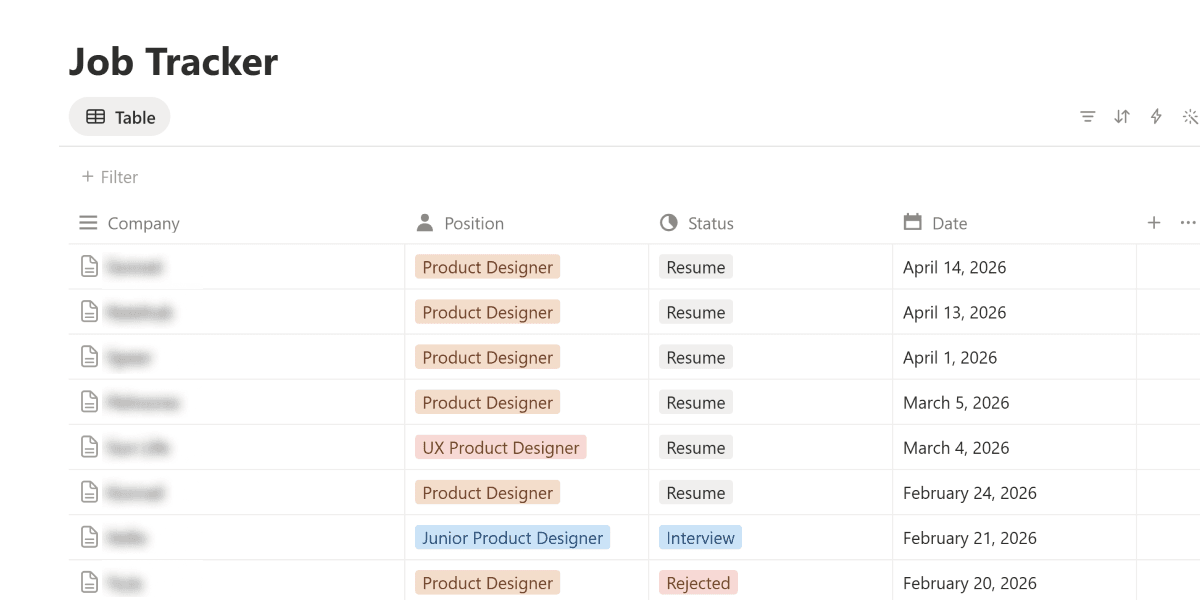Click the red Rejected status tag
The image size is (1200, 600).
pos(698,583)
